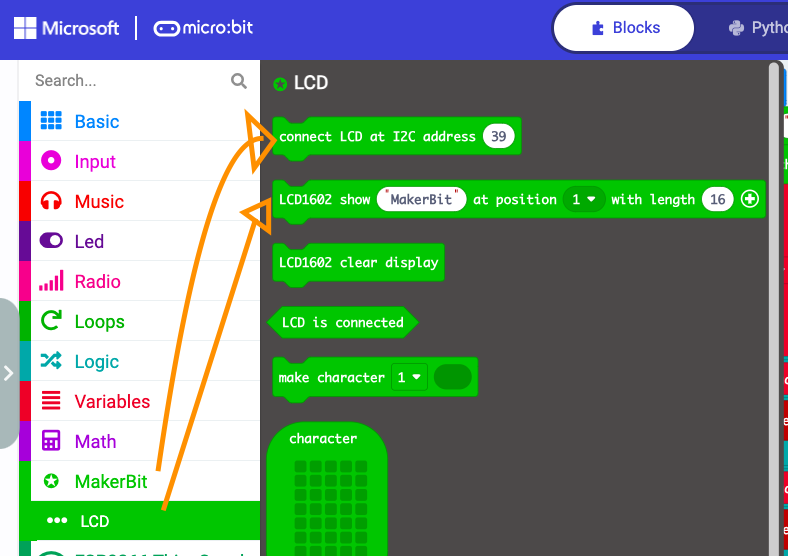This screenshot has height=556, width=788.
Task: Click the Basic grid icon
Action: pyautogui.click(x=51, y=121)
